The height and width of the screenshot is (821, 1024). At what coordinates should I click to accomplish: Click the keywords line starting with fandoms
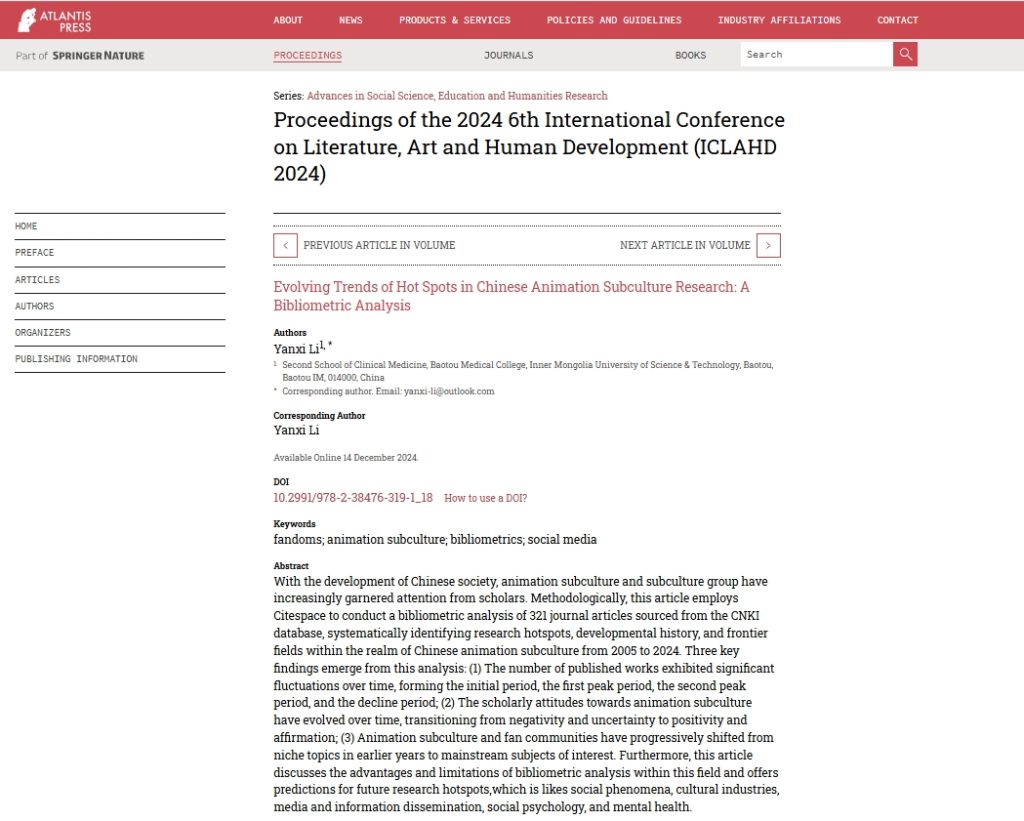click(x=435, y=539)
